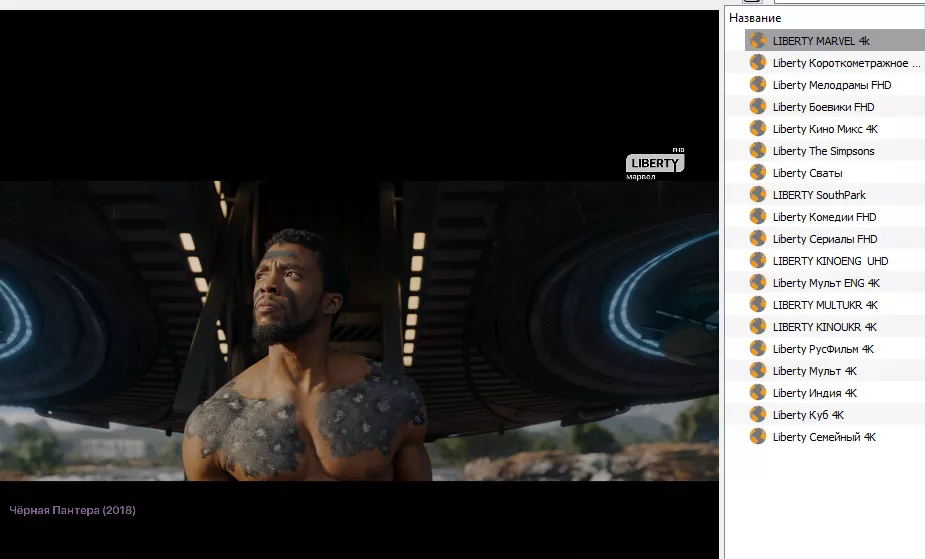925x559 pixels.
Task: Open Liberty Семейный 4K channel
Action: pos(824,437)
